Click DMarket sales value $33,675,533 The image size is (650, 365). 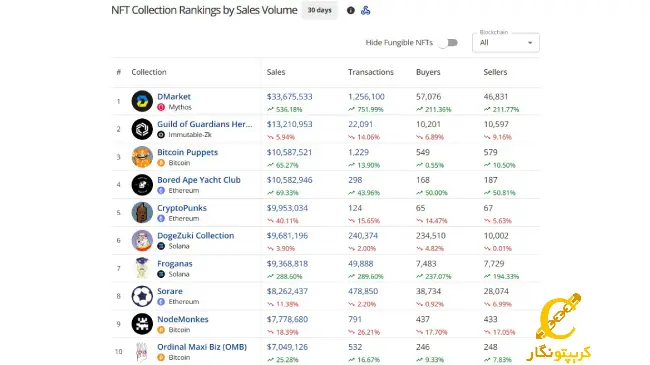point(289,97)
